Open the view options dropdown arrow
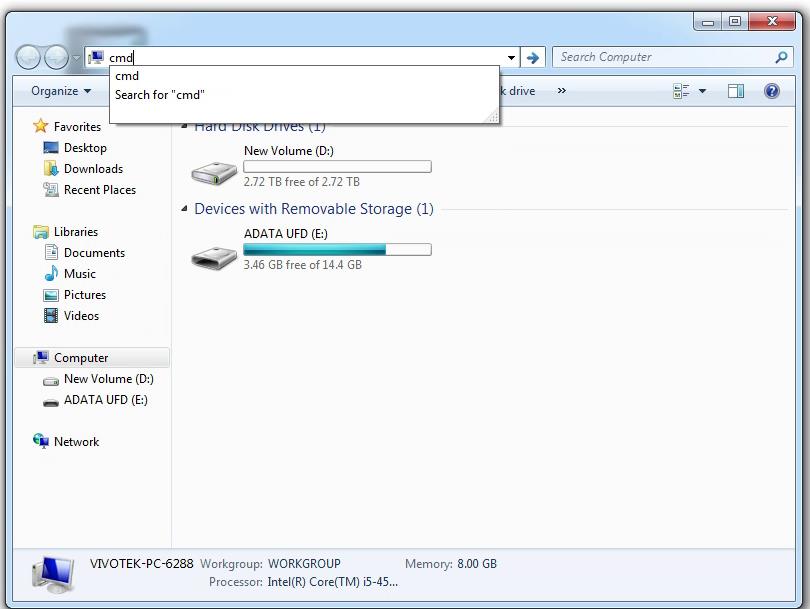Viewport: 810px width, 609px height. pyautogui.click(x=702, y=91)
